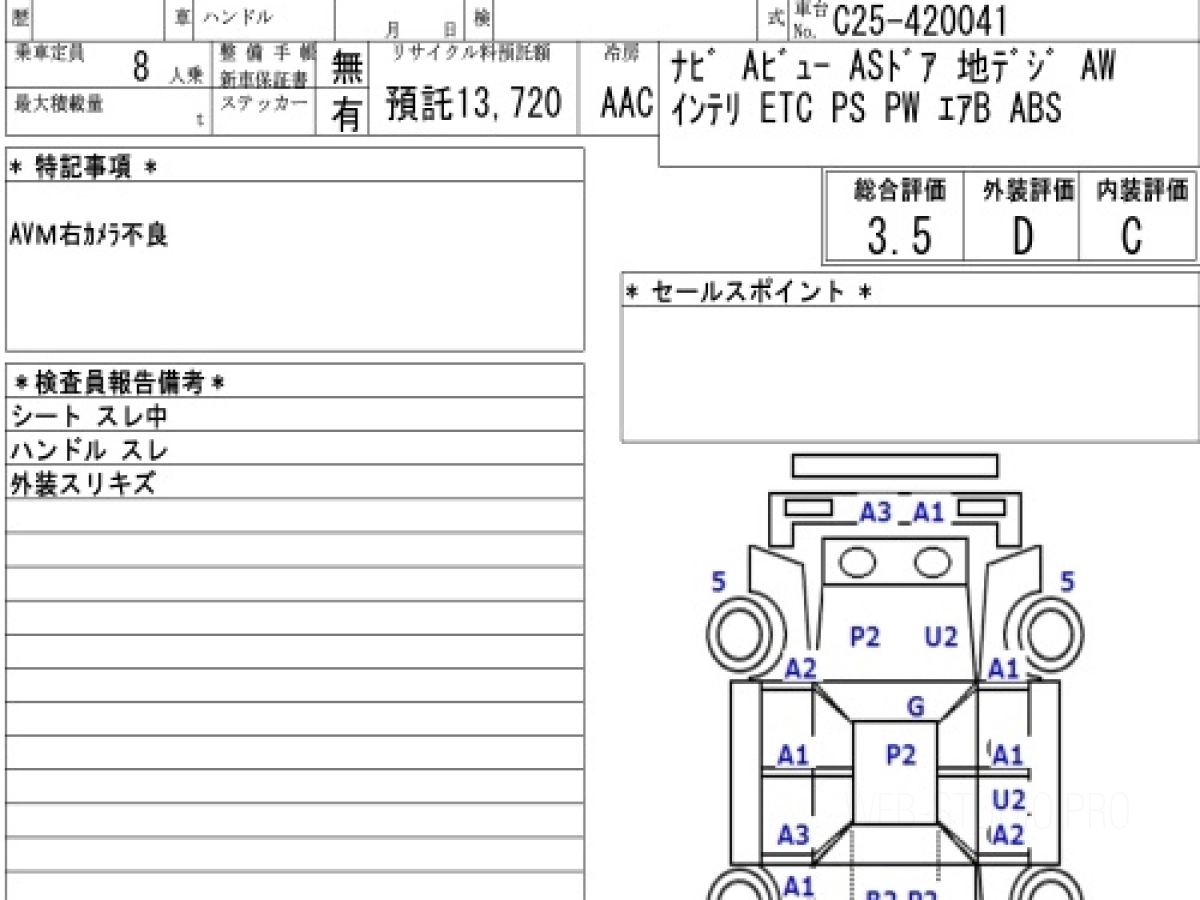The width and height of the screenshot is (1200, 900).
Task: Click the 内装評価 header
Action: (x=1141, y=190)
